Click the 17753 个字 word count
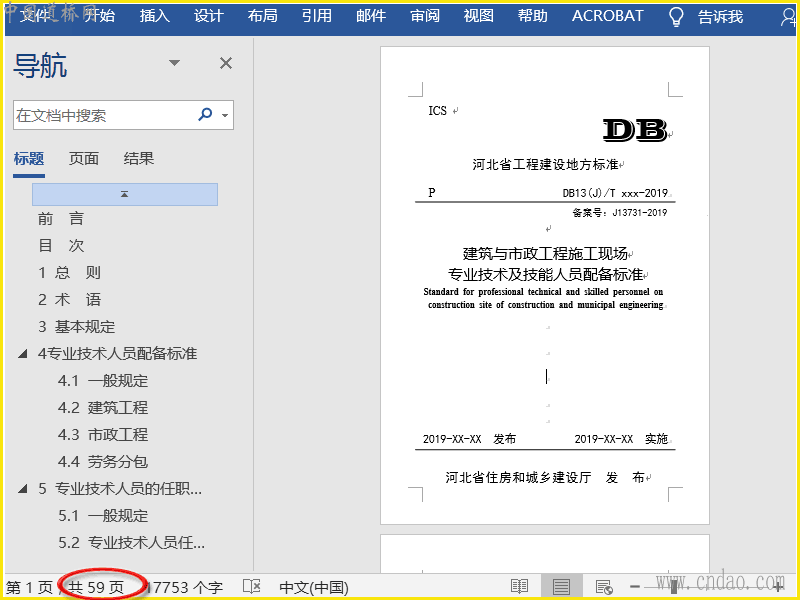Screen dimensions: 800x600 (185, 587)
